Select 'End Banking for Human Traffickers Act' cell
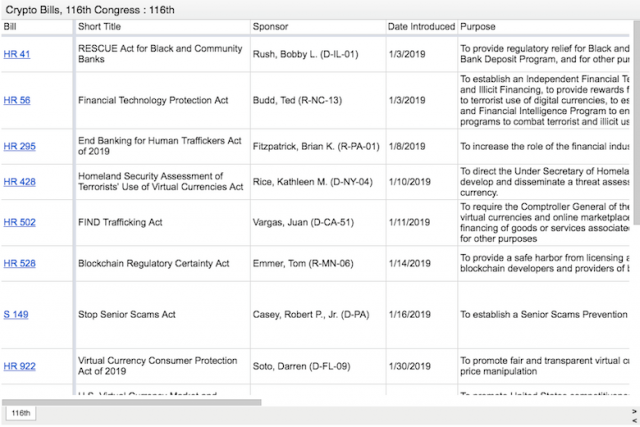The width and height of the screenshot is (640, 427). (x=162, y=146)
